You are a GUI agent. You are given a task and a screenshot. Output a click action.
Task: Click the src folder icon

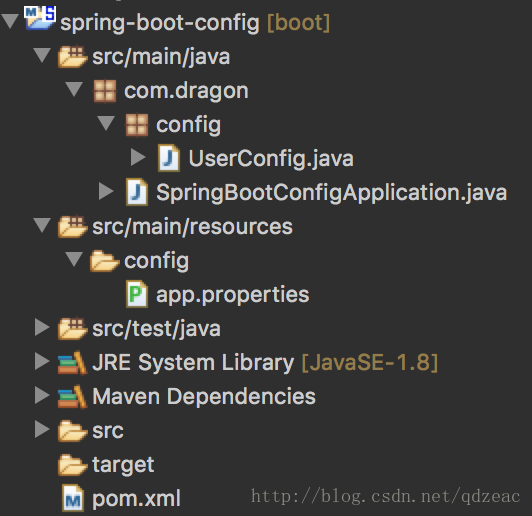72,431
